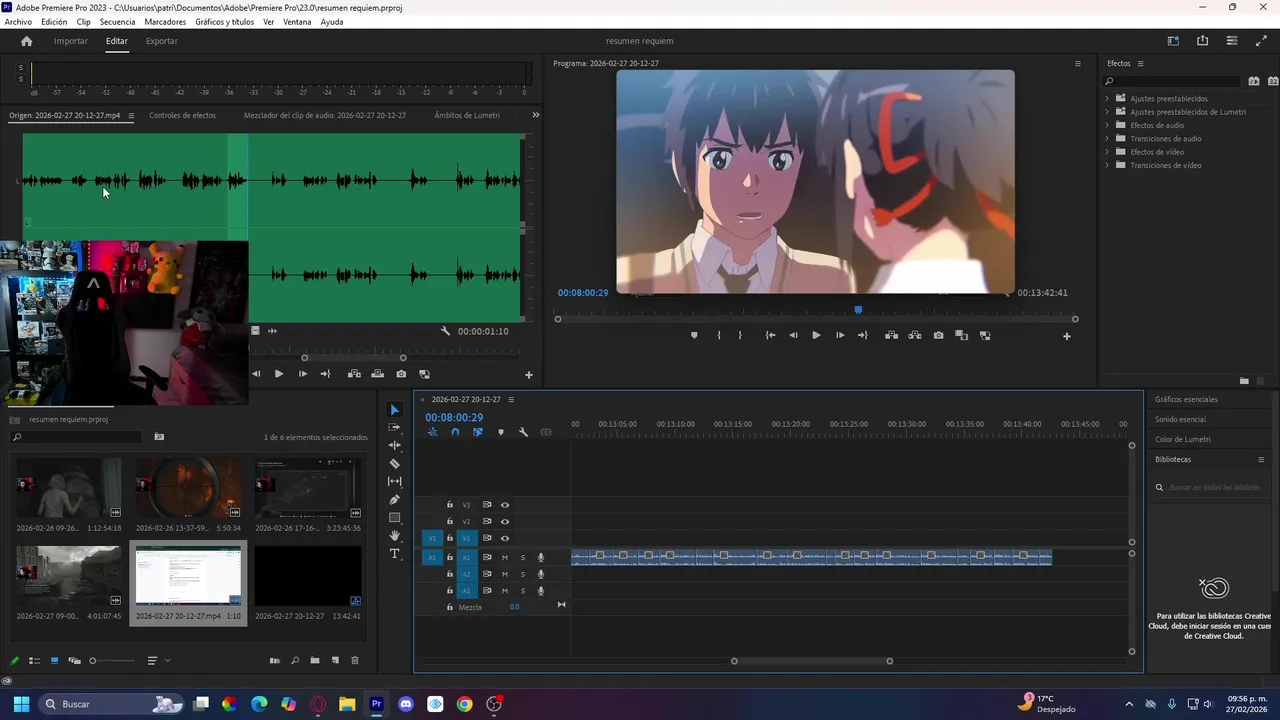The width and height of the screenshot is (1280, 720).
Task: Open Gráficos esenciales panel
Action: (x=1186, y=399)
